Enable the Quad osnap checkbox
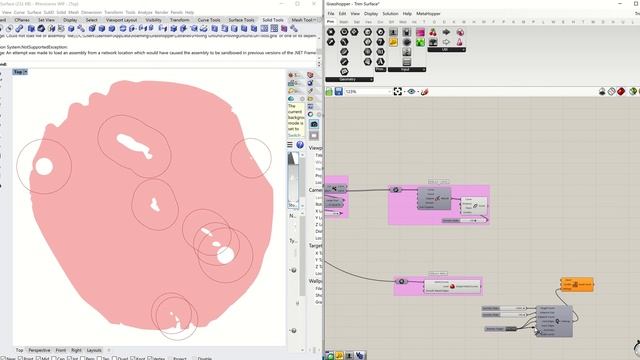 pyautogui.click(x=114, y=358)
